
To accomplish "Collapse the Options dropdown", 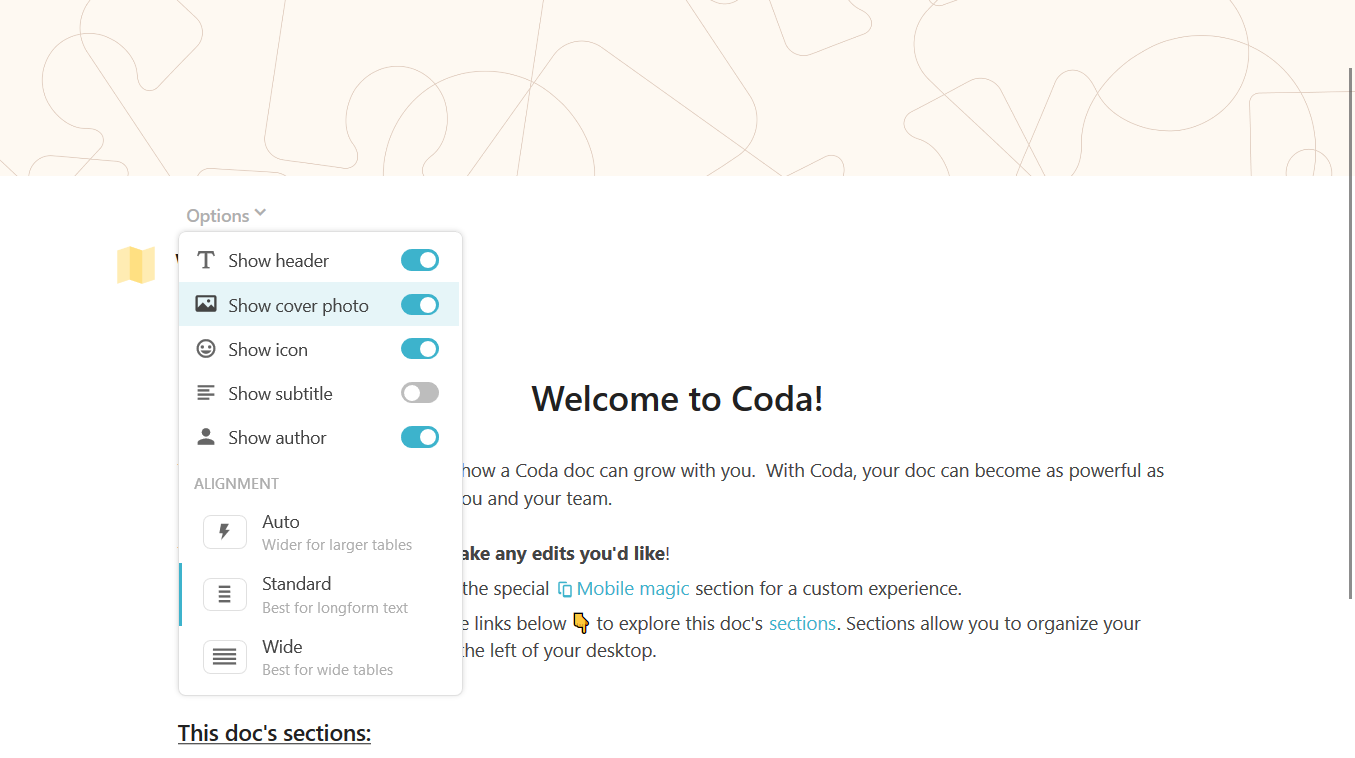I will [x=218, y=216].
